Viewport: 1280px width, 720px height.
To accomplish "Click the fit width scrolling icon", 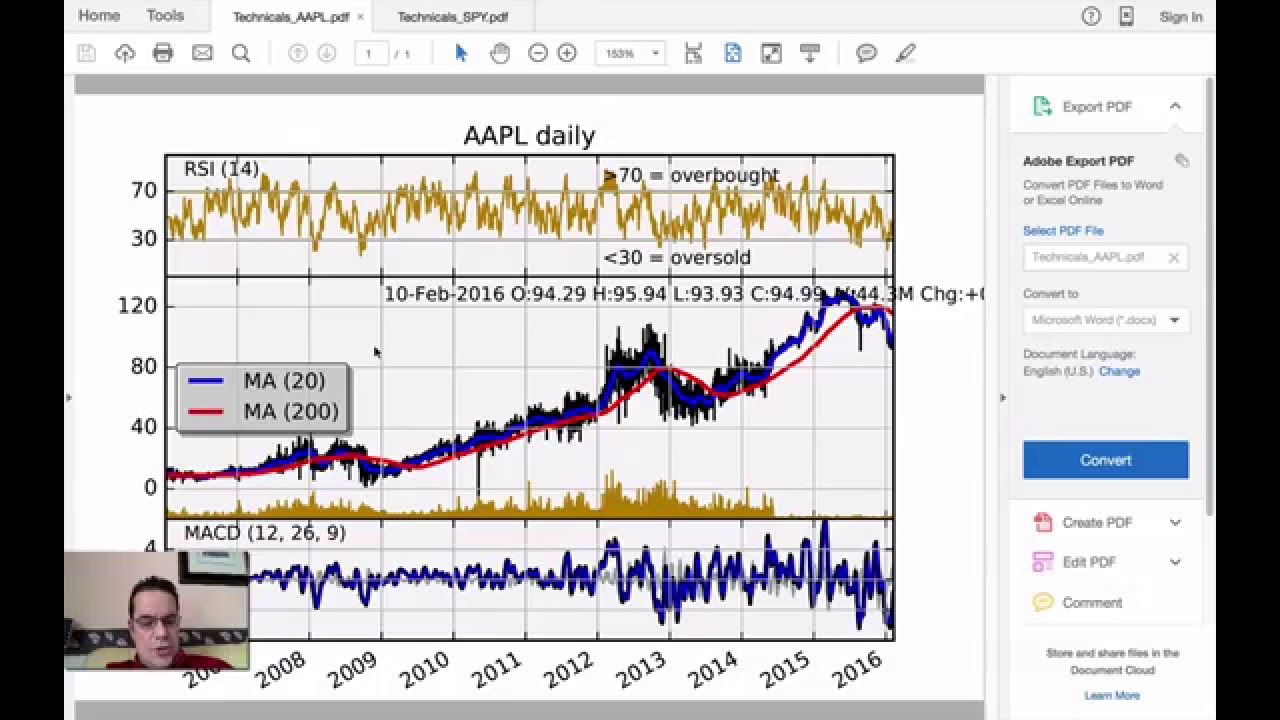I will [x=693, y=53].
